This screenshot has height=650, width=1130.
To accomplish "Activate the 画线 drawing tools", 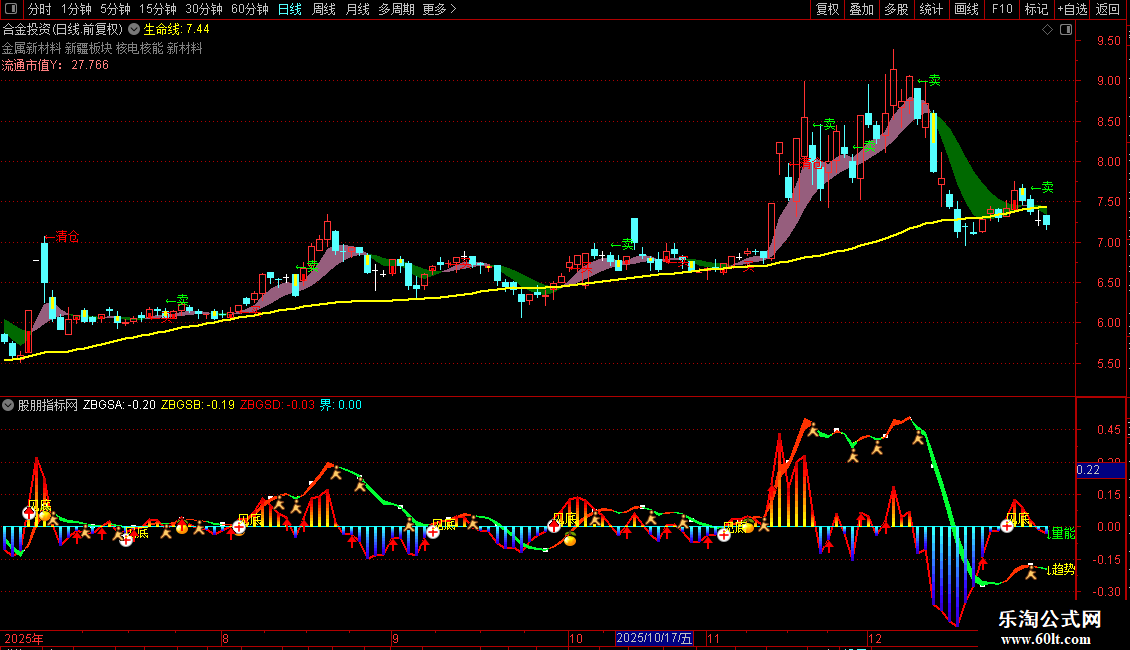I will point(966,9).
